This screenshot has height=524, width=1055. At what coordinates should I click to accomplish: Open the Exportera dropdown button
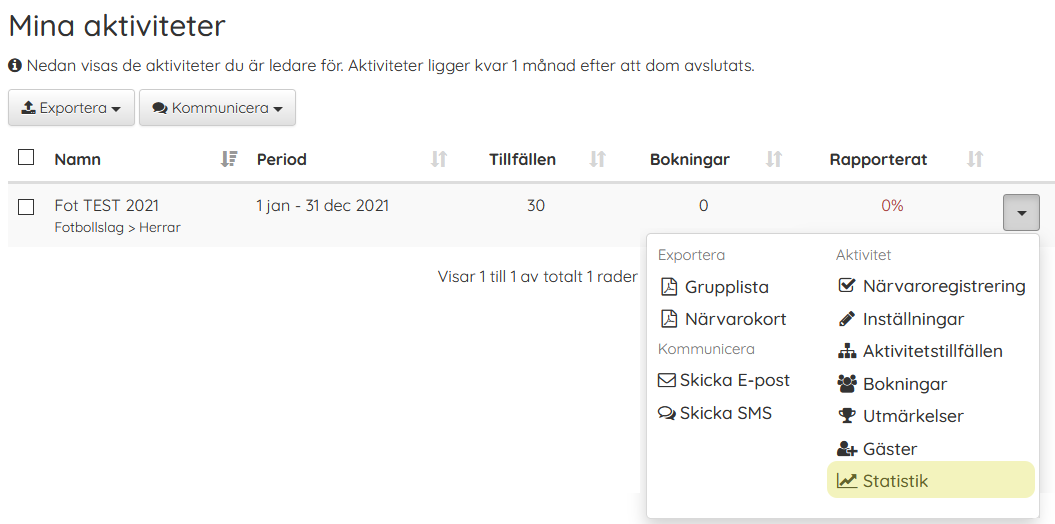[x=71, y=108]
